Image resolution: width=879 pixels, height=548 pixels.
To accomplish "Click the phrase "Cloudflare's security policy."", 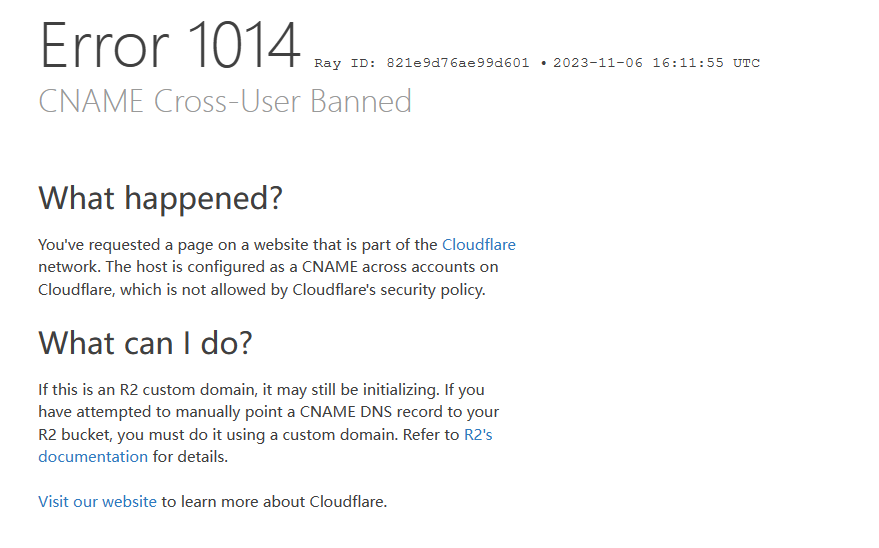I will click(x=389, y=290).
